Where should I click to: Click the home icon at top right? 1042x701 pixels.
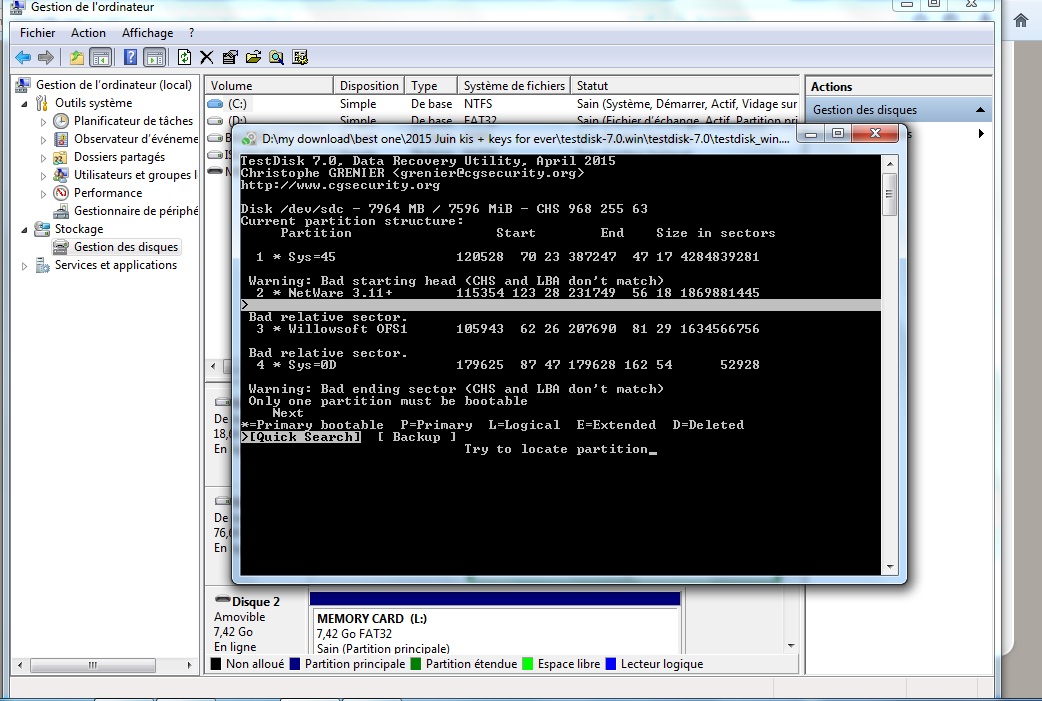tap(1021, 20)
